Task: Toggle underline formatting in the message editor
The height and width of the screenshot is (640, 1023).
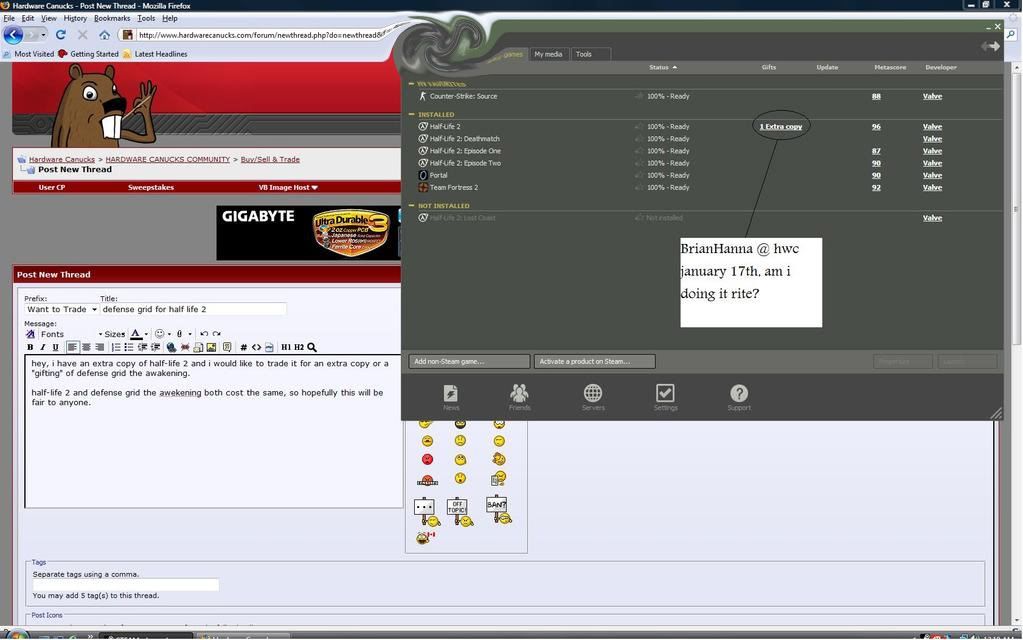Action: coord(55,347)
